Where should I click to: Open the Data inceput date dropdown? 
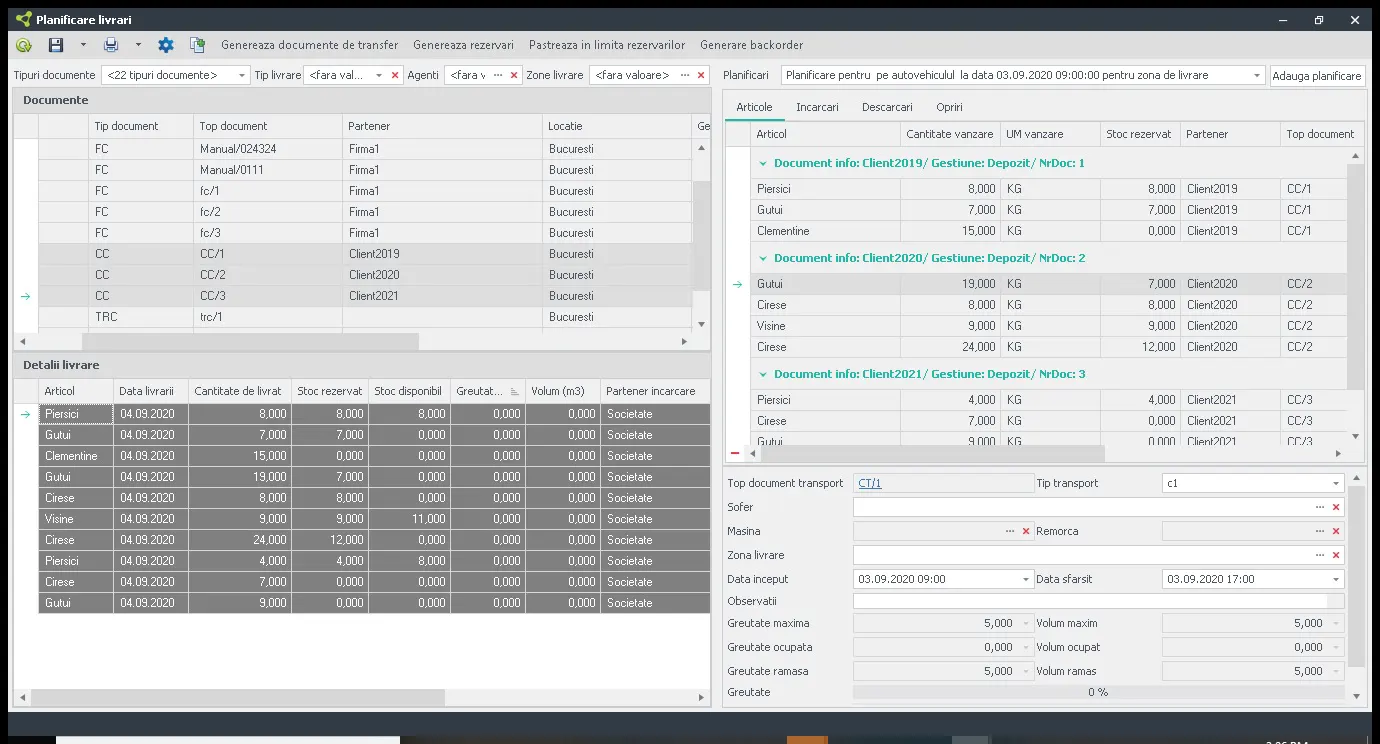tap(1026, 579)
